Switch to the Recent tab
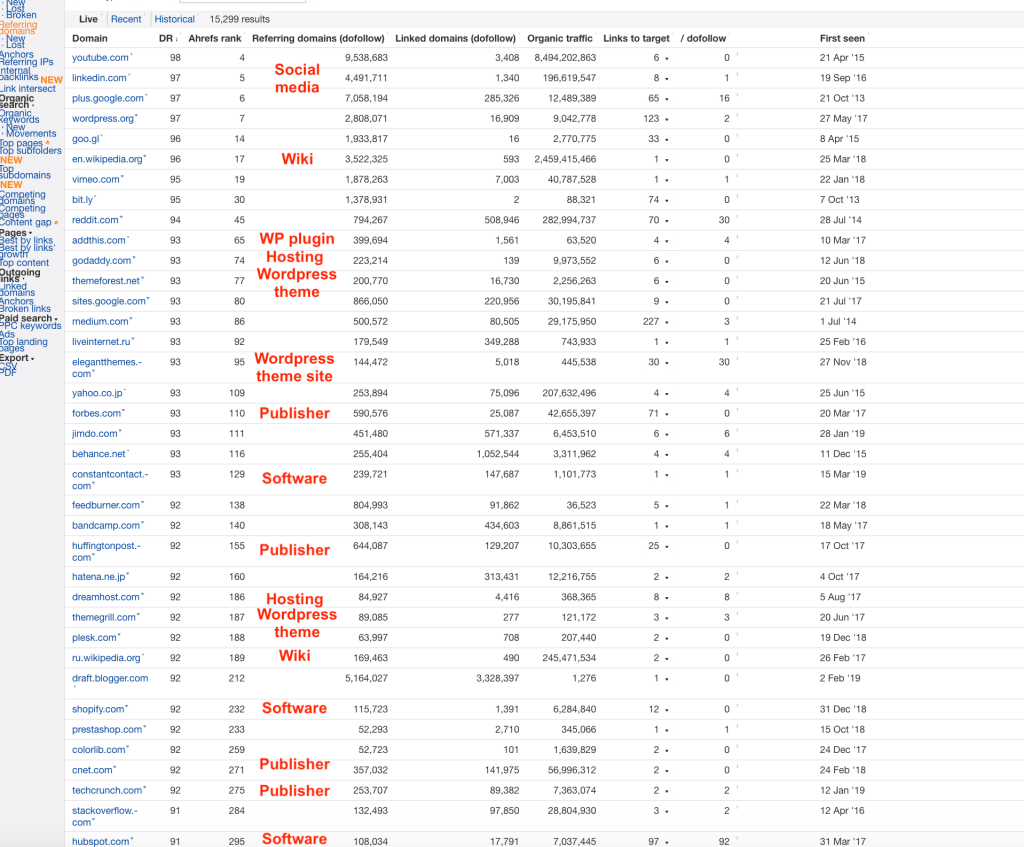The height and width of the screenshot is (847, 1024). click(x=126, y=19)
